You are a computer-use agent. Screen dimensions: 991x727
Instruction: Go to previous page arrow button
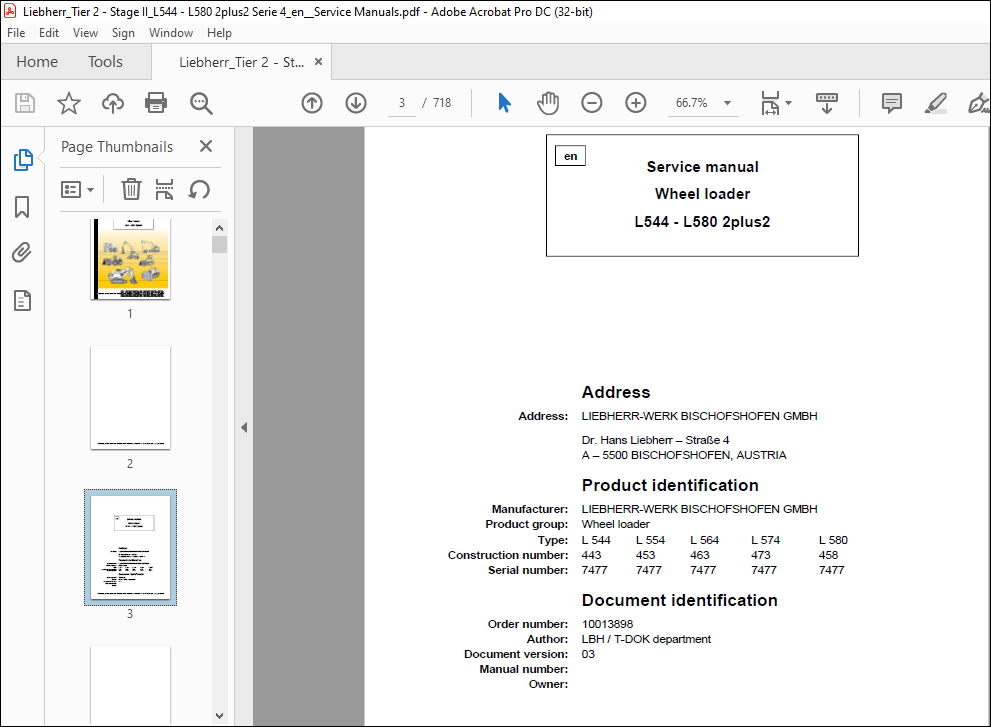coord(312,102)
